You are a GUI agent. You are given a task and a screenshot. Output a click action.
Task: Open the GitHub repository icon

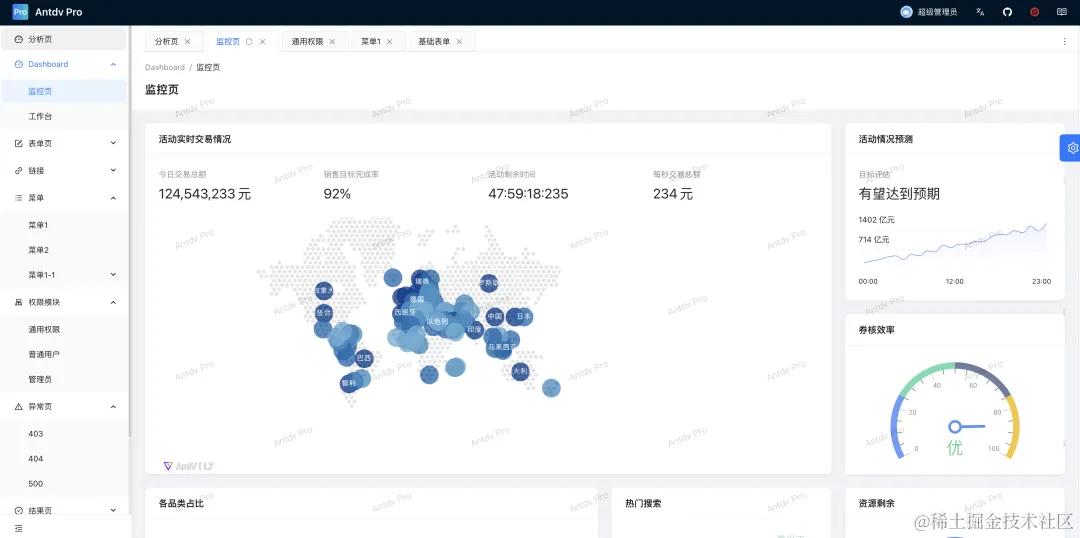(x=1008, y=12)
